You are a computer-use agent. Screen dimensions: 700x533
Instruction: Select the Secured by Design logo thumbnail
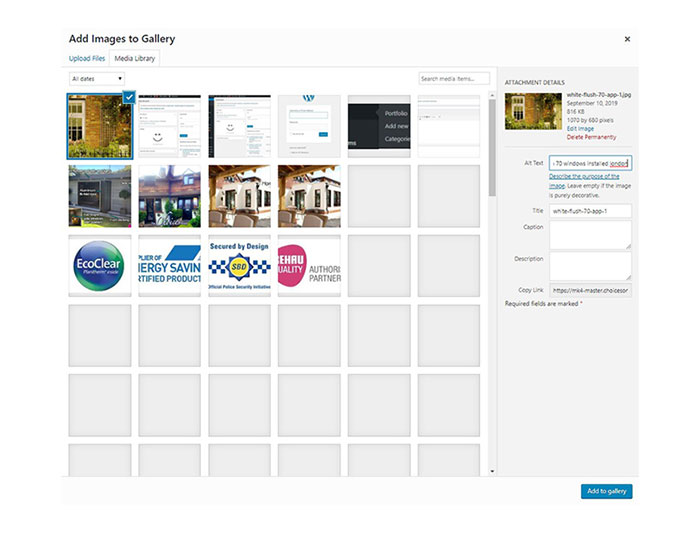(239, 266)
